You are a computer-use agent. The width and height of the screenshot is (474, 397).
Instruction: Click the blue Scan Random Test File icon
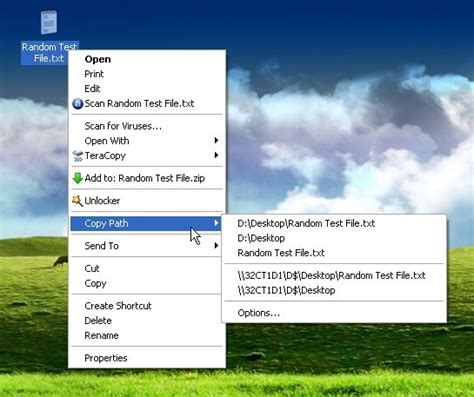(x=77, y=104)
